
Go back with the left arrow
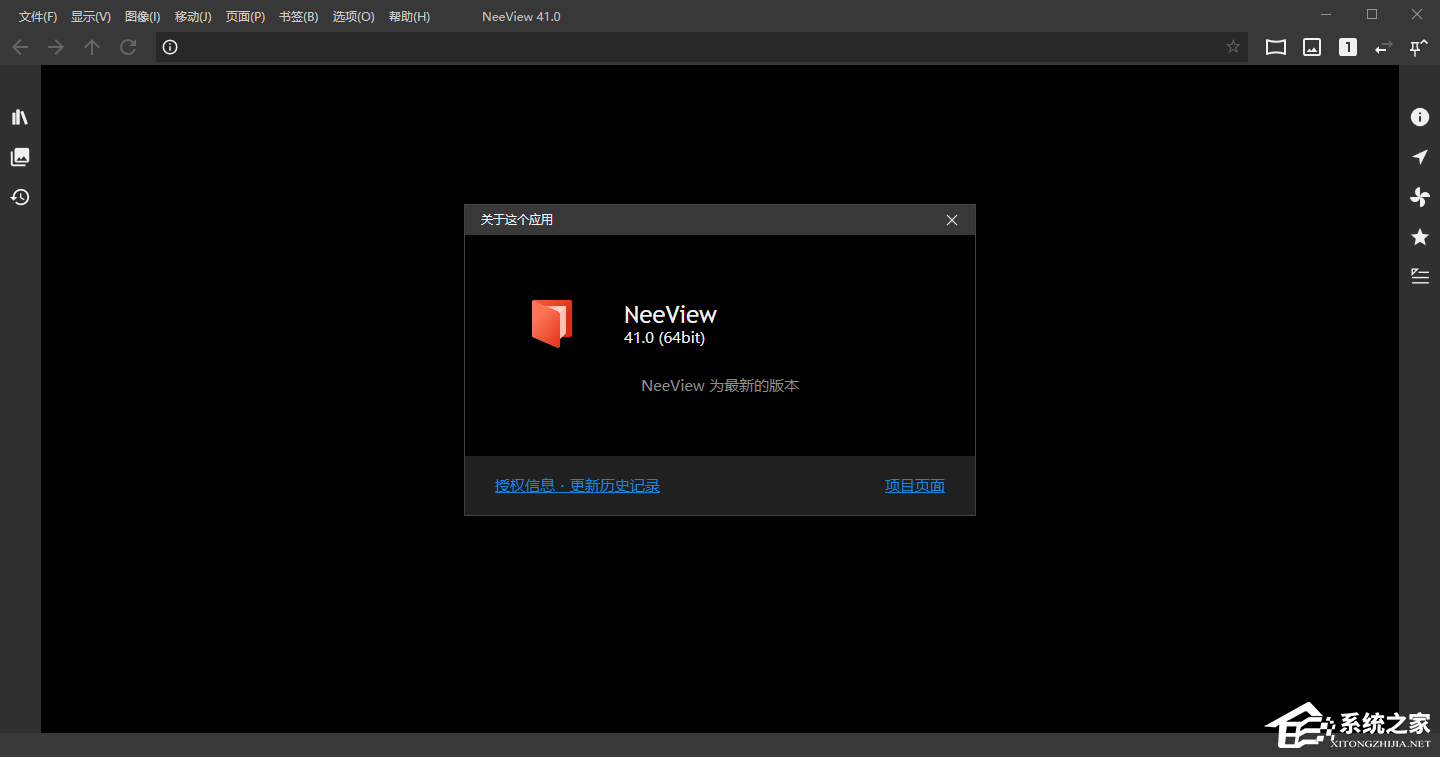[x=20, y=47]
